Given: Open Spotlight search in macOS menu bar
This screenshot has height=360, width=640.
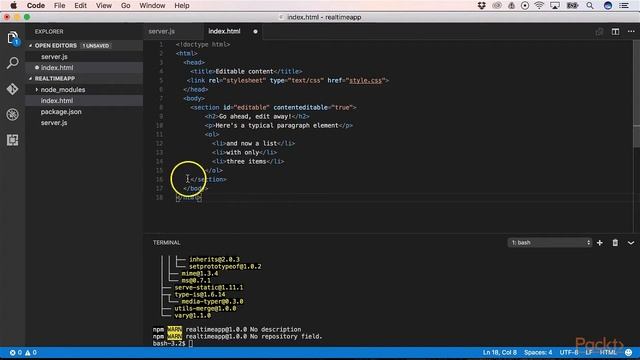Looking at the screenshot, I should pos(590,5).
